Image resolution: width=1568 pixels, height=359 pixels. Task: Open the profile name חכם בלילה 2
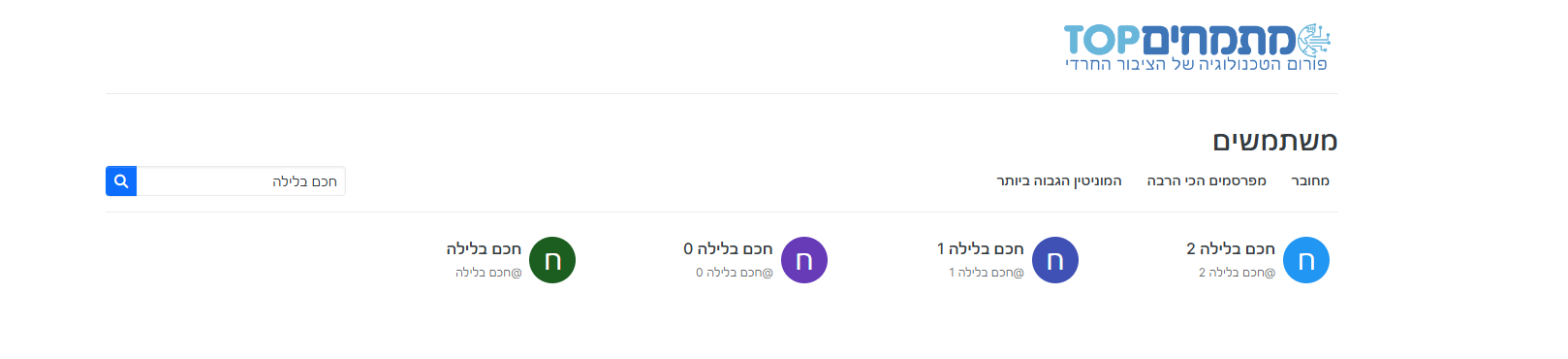tap(1231, 248)
